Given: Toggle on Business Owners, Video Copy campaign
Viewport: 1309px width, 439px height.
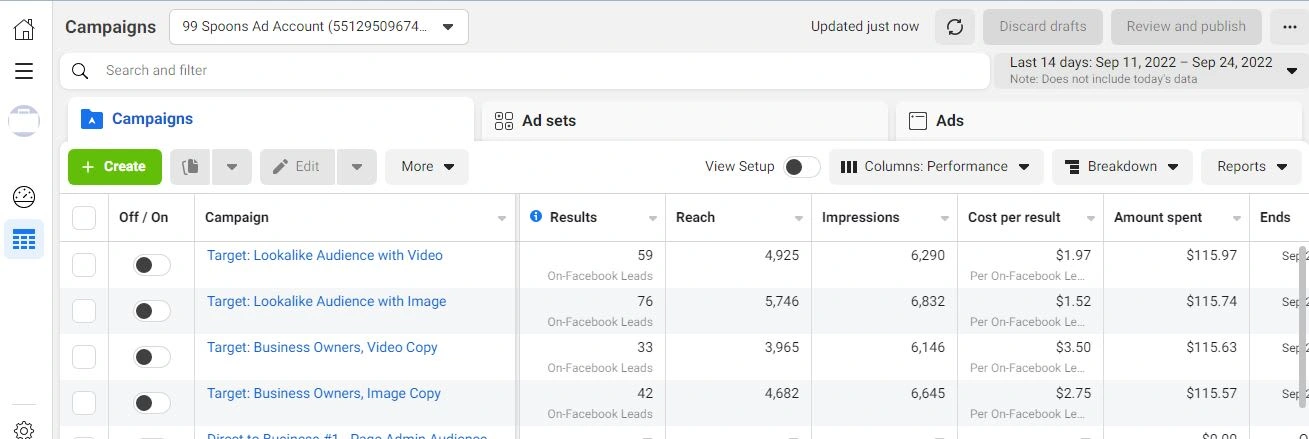Looking at the screenshot, I should tap(152, 357).
